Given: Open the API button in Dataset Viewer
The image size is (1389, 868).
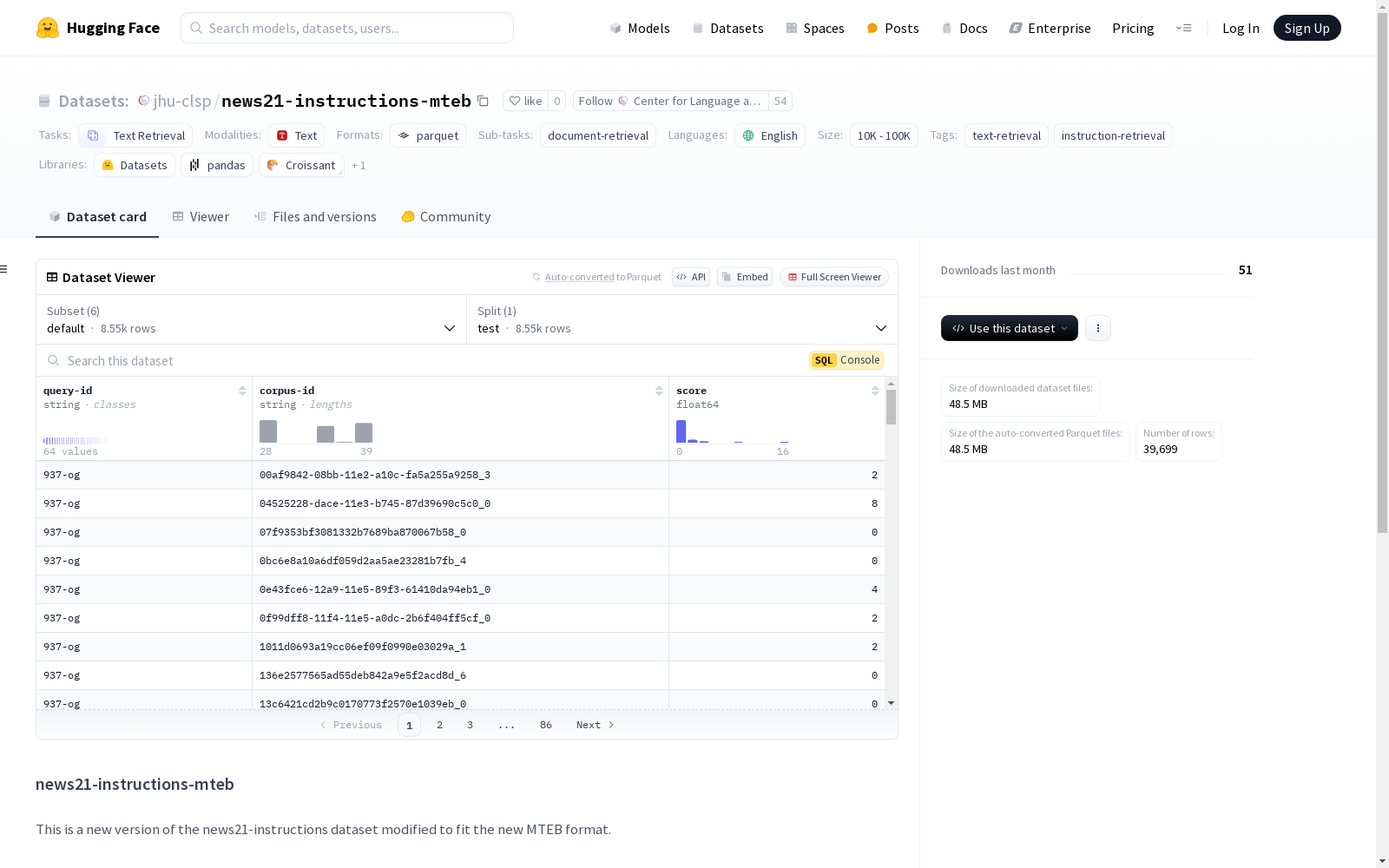Looking at the screenshot, I should click(x=691, y=277).
